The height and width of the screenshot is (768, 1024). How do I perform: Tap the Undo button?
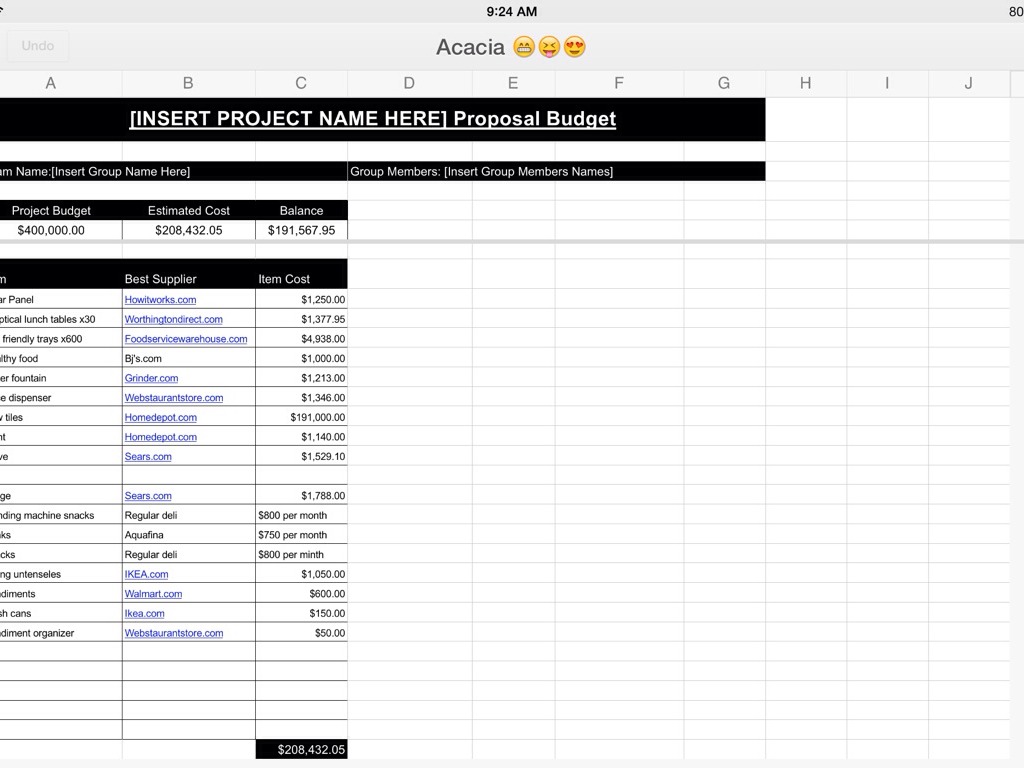[38, 46]
